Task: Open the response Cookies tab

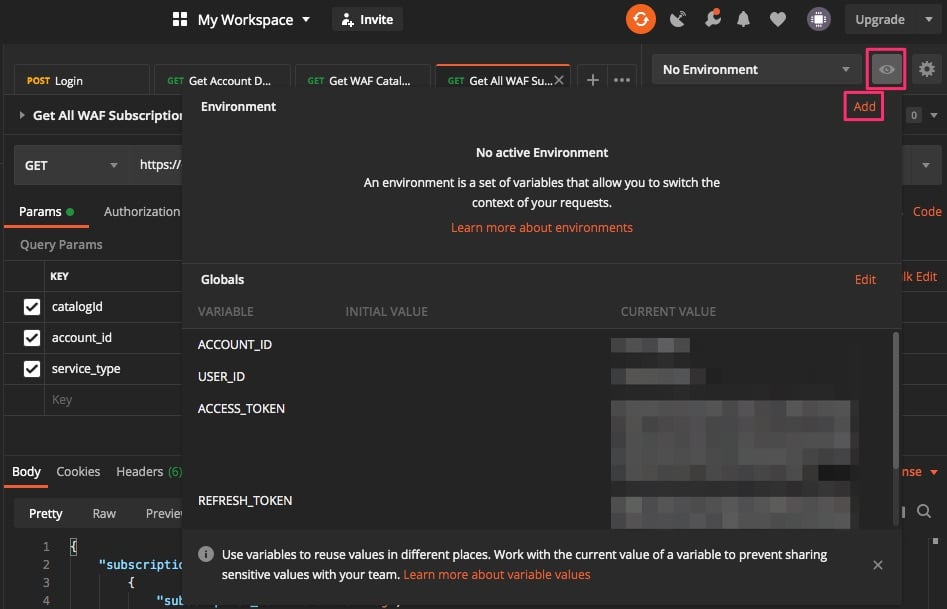Action: click(x=78, y=471)
